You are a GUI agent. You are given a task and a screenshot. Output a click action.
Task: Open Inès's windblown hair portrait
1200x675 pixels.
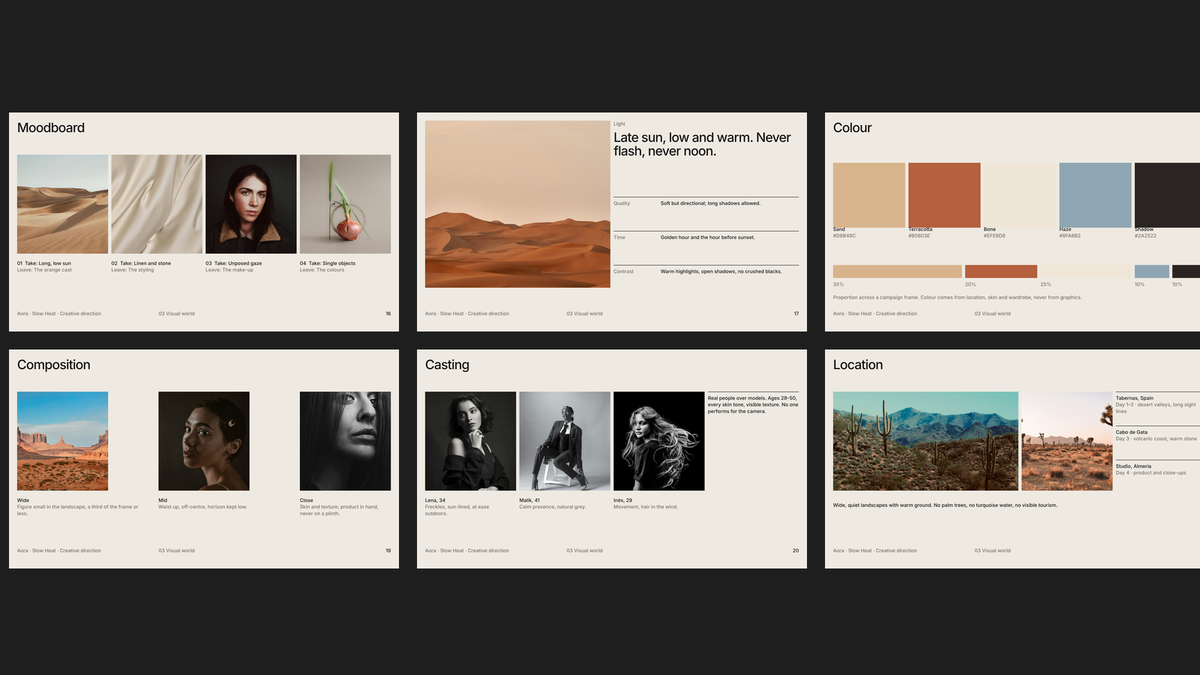[x=659, y=441]
